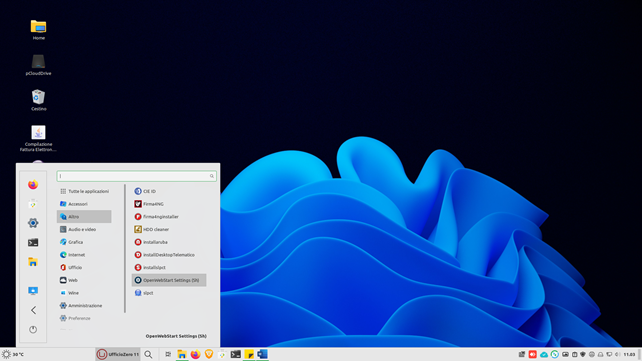This screenshot has height=361, width=642.
Task: Select the Audio e video category
Action: pos(84,229)
